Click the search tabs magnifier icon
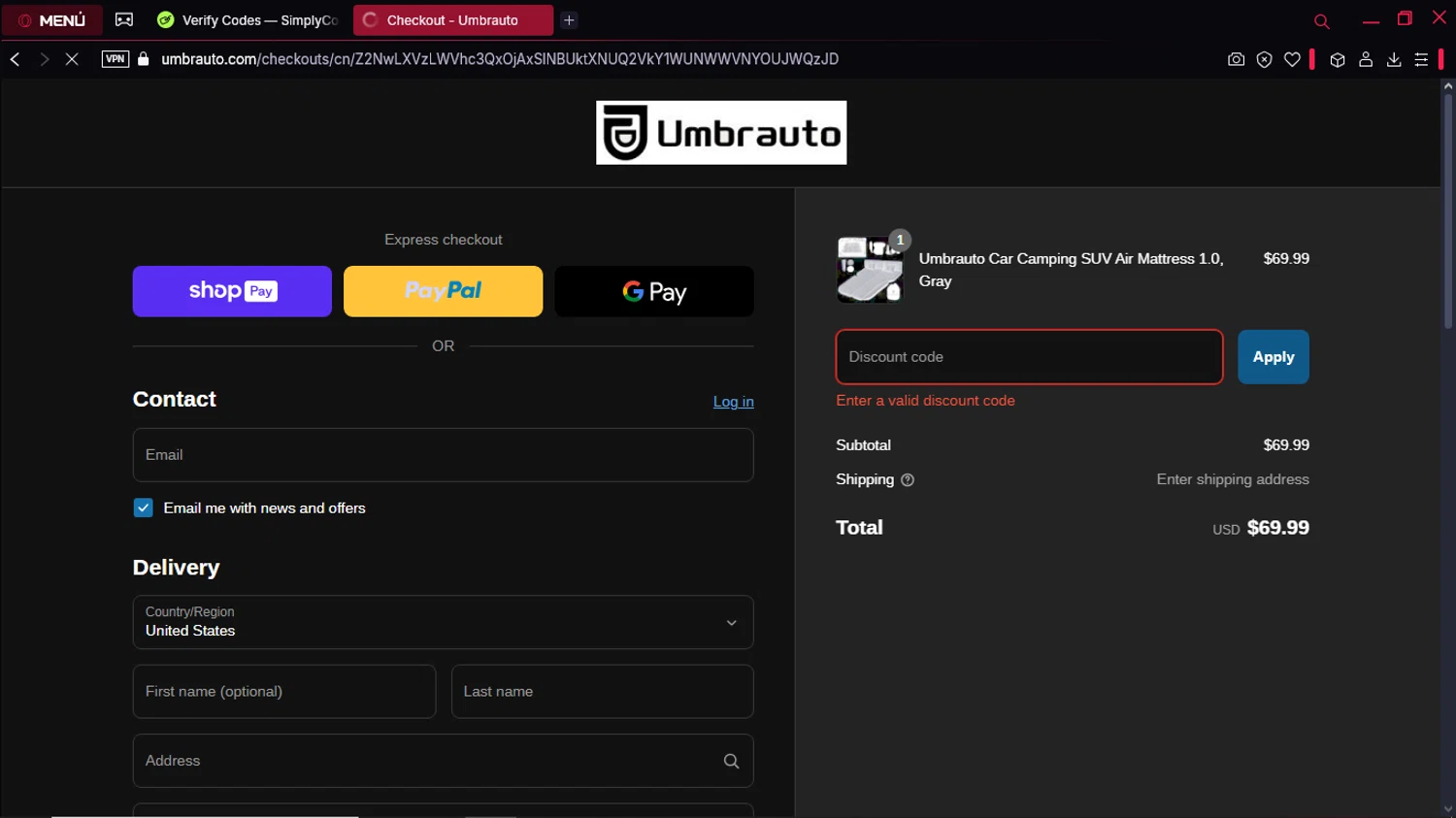Viewport: 1456px width, 818px height. [1321, 21]
